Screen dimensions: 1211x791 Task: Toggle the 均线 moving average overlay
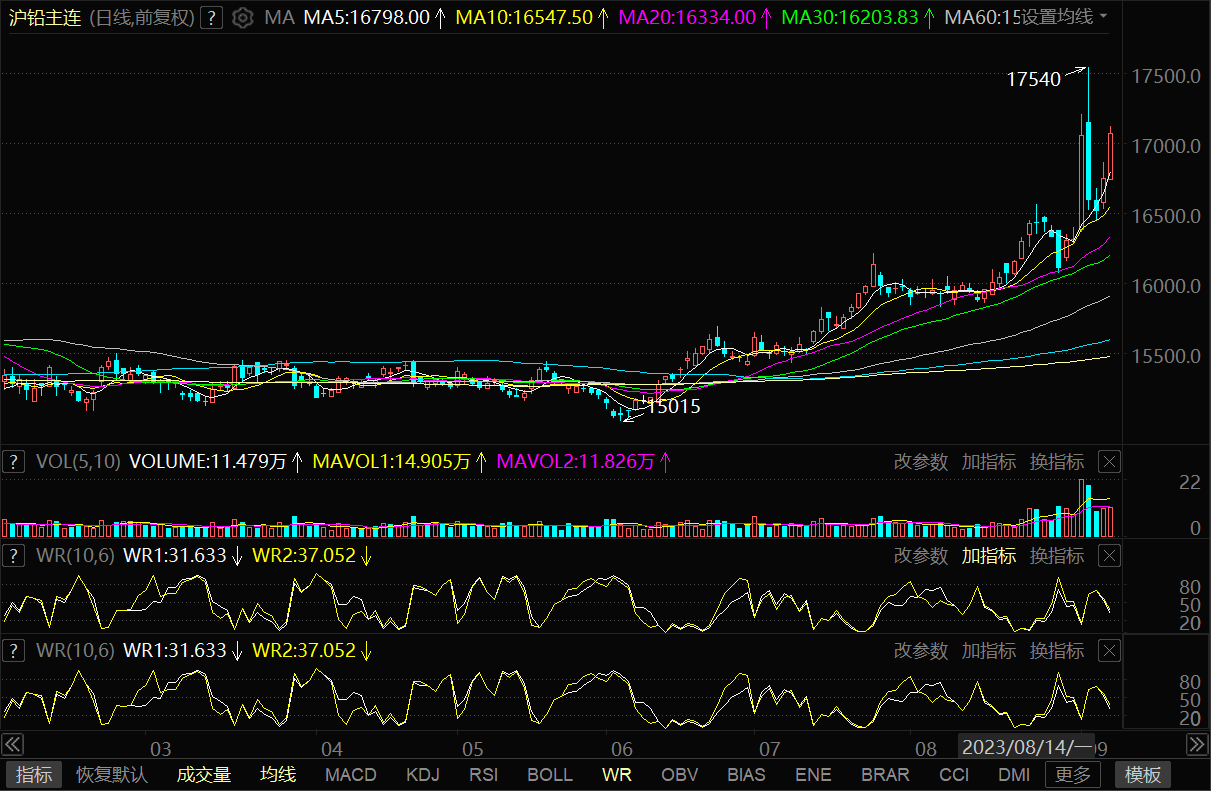[278, 774]
